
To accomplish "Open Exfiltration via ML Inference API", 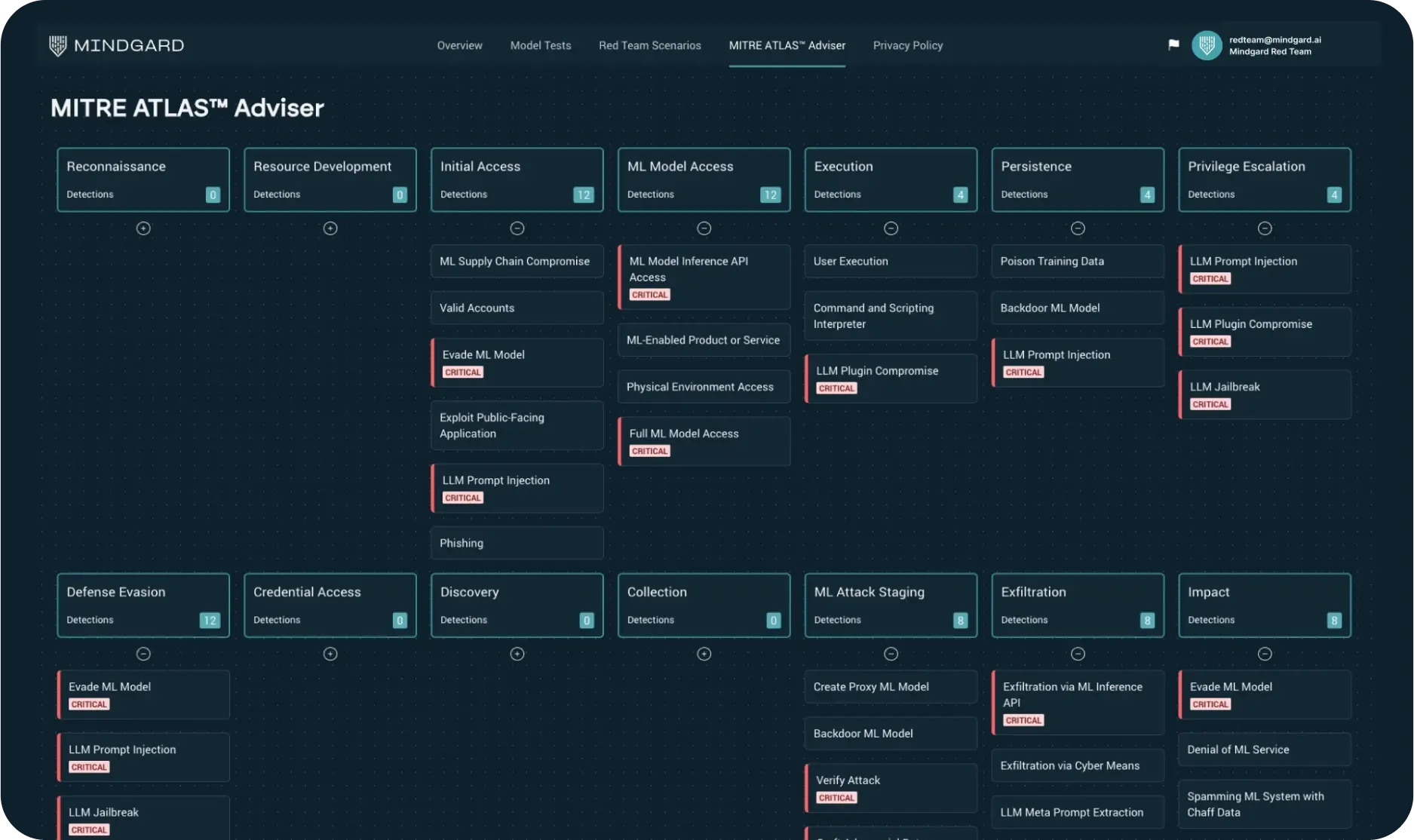I will coord(1078,703).
